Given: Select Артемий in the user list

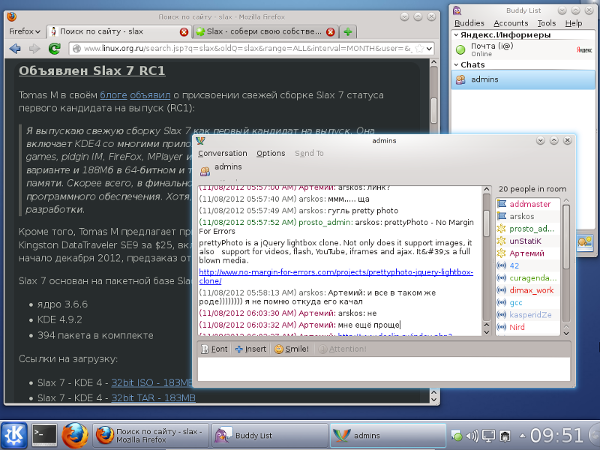Looking at the screenshot, I should 528,253.
